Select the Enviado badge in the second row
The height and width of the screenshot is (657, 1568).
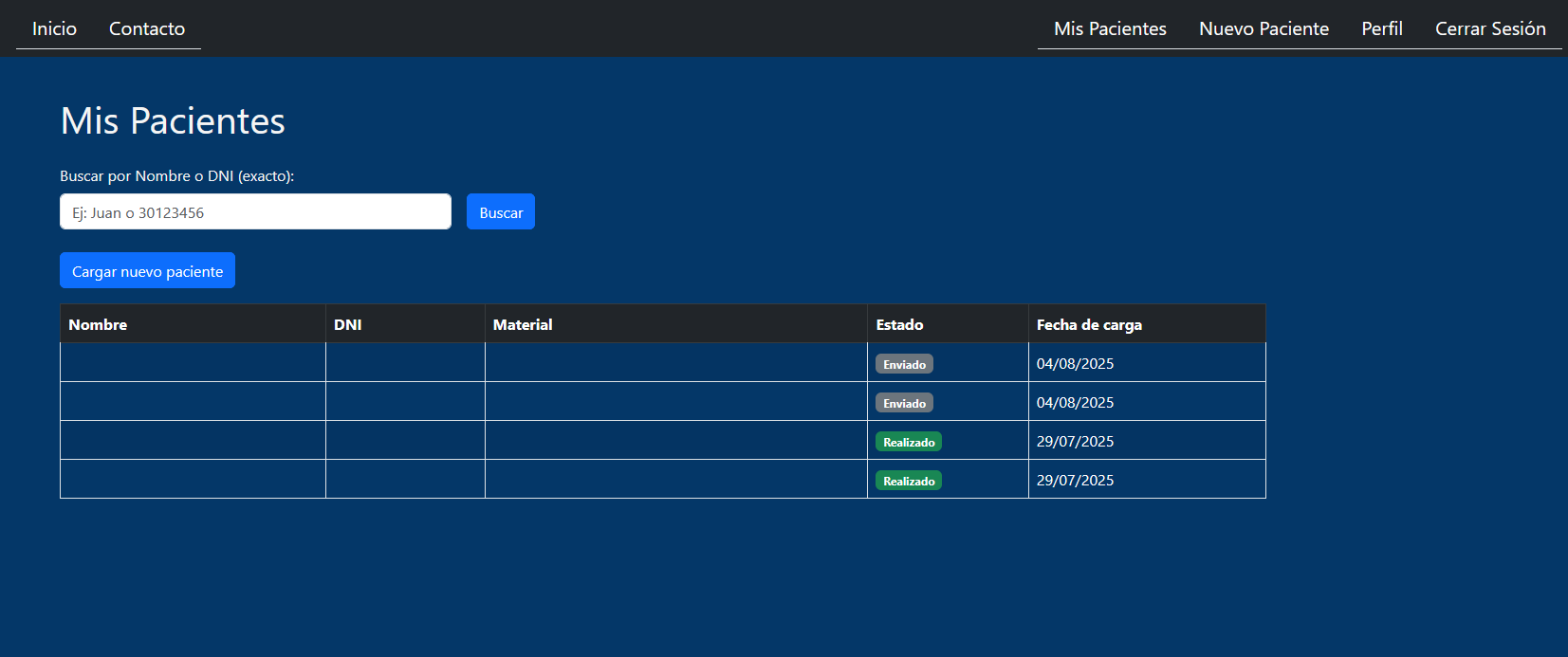tap(904, 403)
